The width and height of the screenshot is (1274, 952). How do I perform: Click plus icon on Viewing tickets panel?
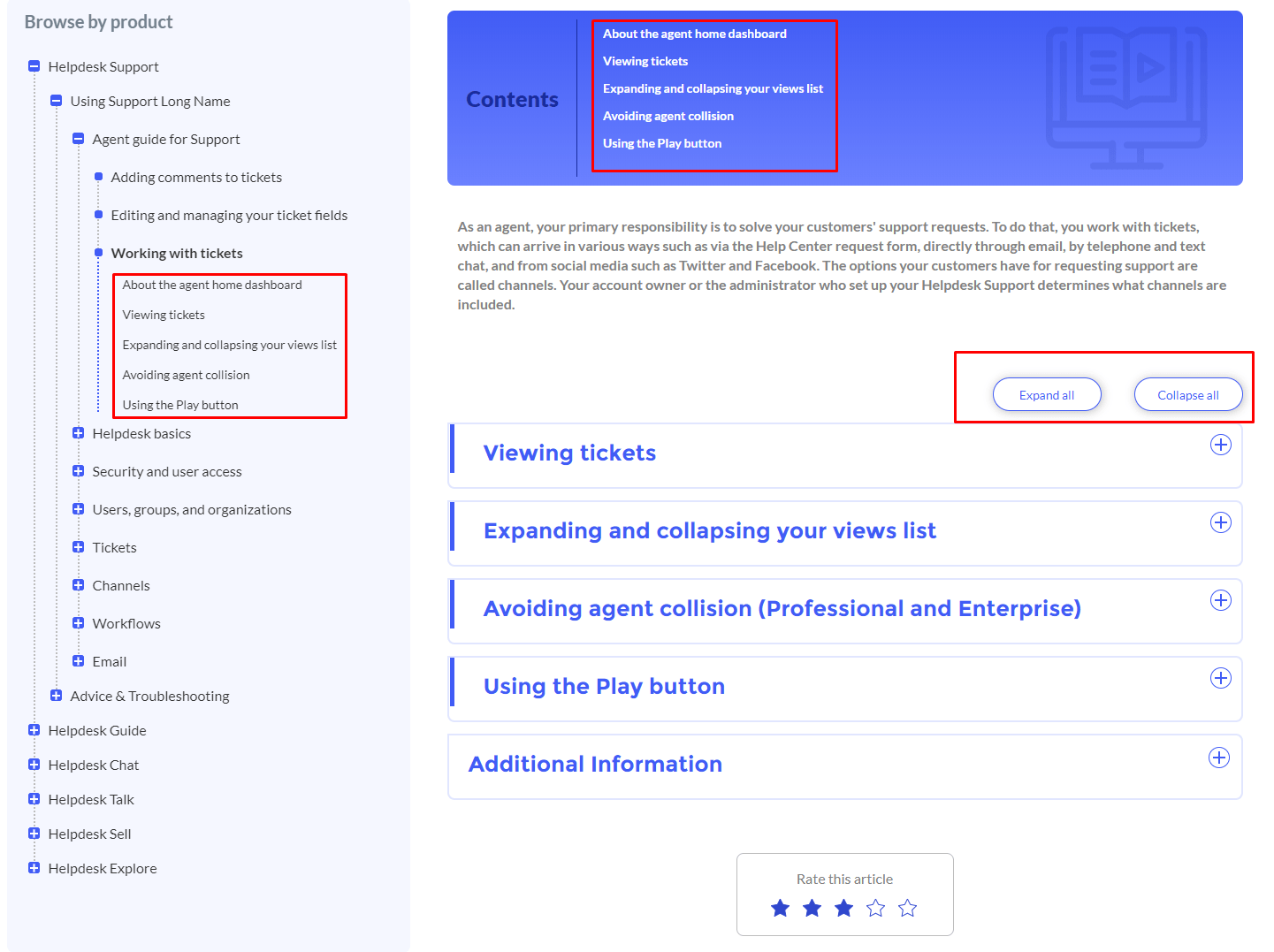click(1220, 445)
